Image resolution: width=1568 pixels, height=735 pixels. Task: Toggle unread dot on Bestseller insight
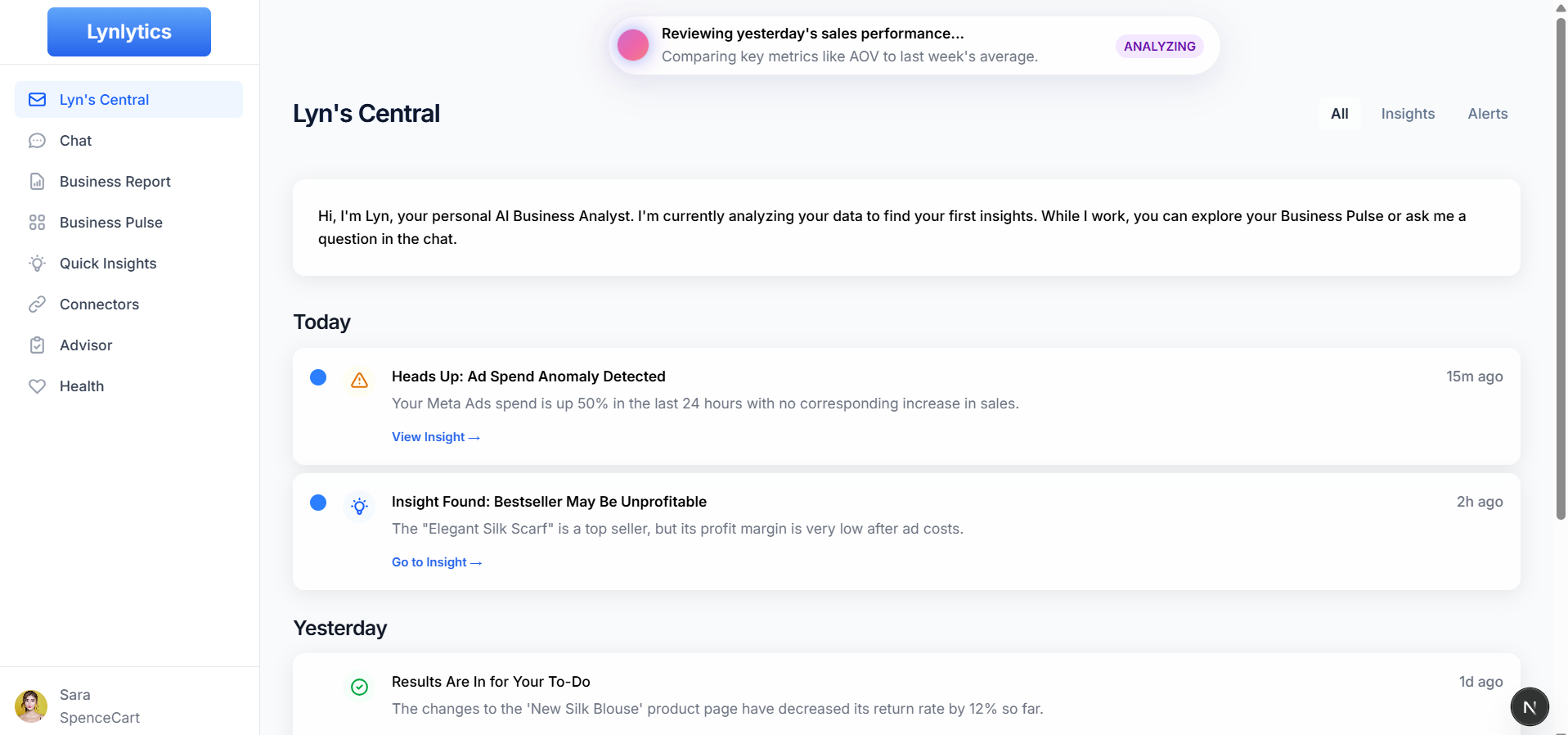pyautogui.click(x=318, y=503)
